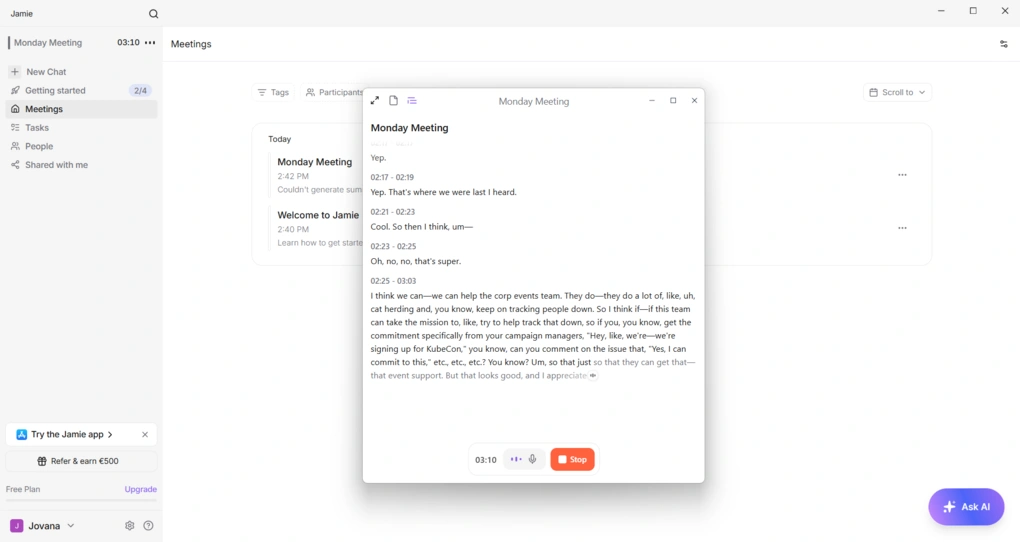Click the Monday Meeting title heading
This screenshot has height=542, width=1020.
click(x=409, y=128)
